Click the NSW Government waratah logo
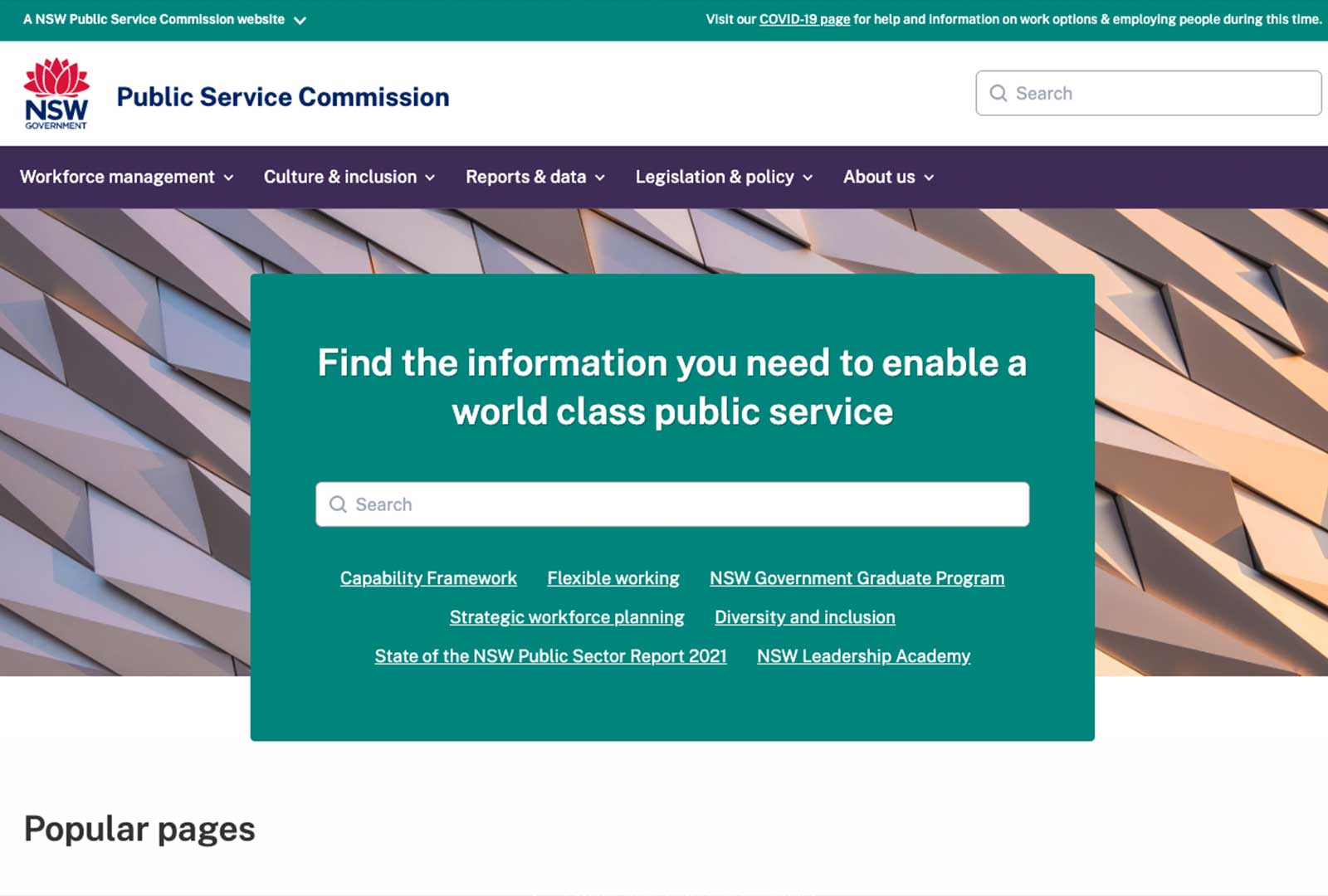The height and width of the screenshot is (896, 1328). click(x=56, y=91)
